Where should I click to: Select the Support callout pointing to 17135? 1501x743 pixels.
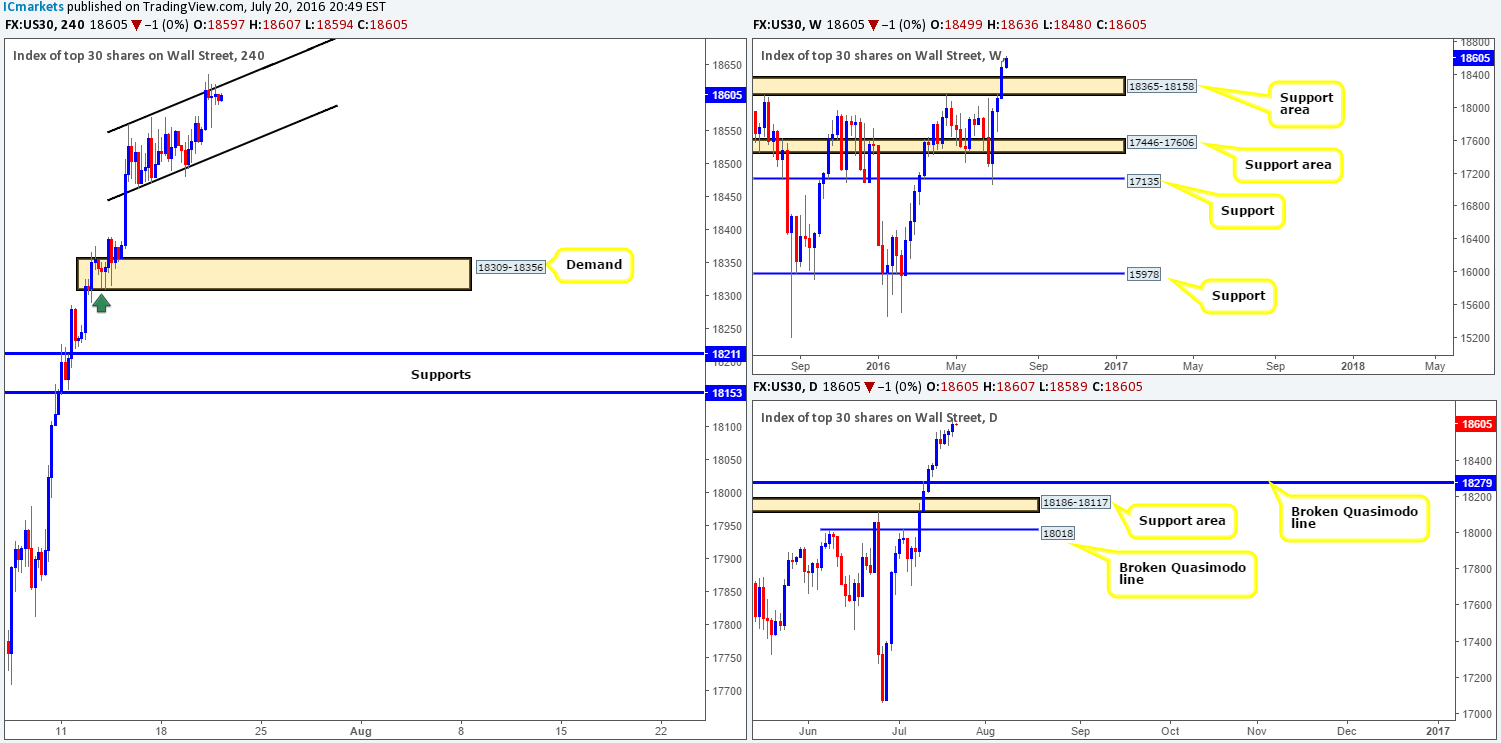(1248, 211)
